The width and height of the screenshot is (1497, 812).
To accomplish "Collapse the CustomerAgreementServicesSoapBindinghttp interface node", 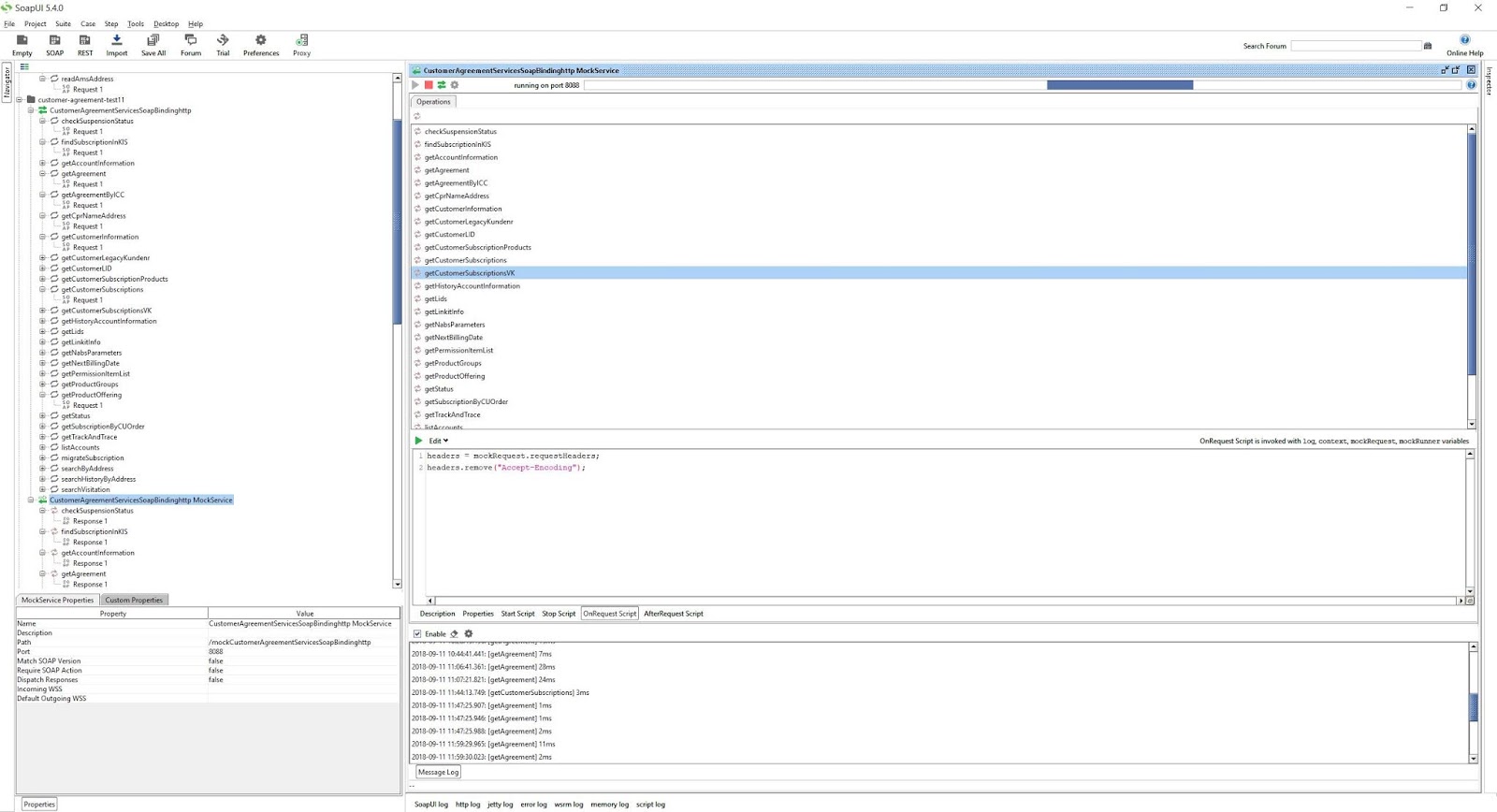I will pos(31,110).
